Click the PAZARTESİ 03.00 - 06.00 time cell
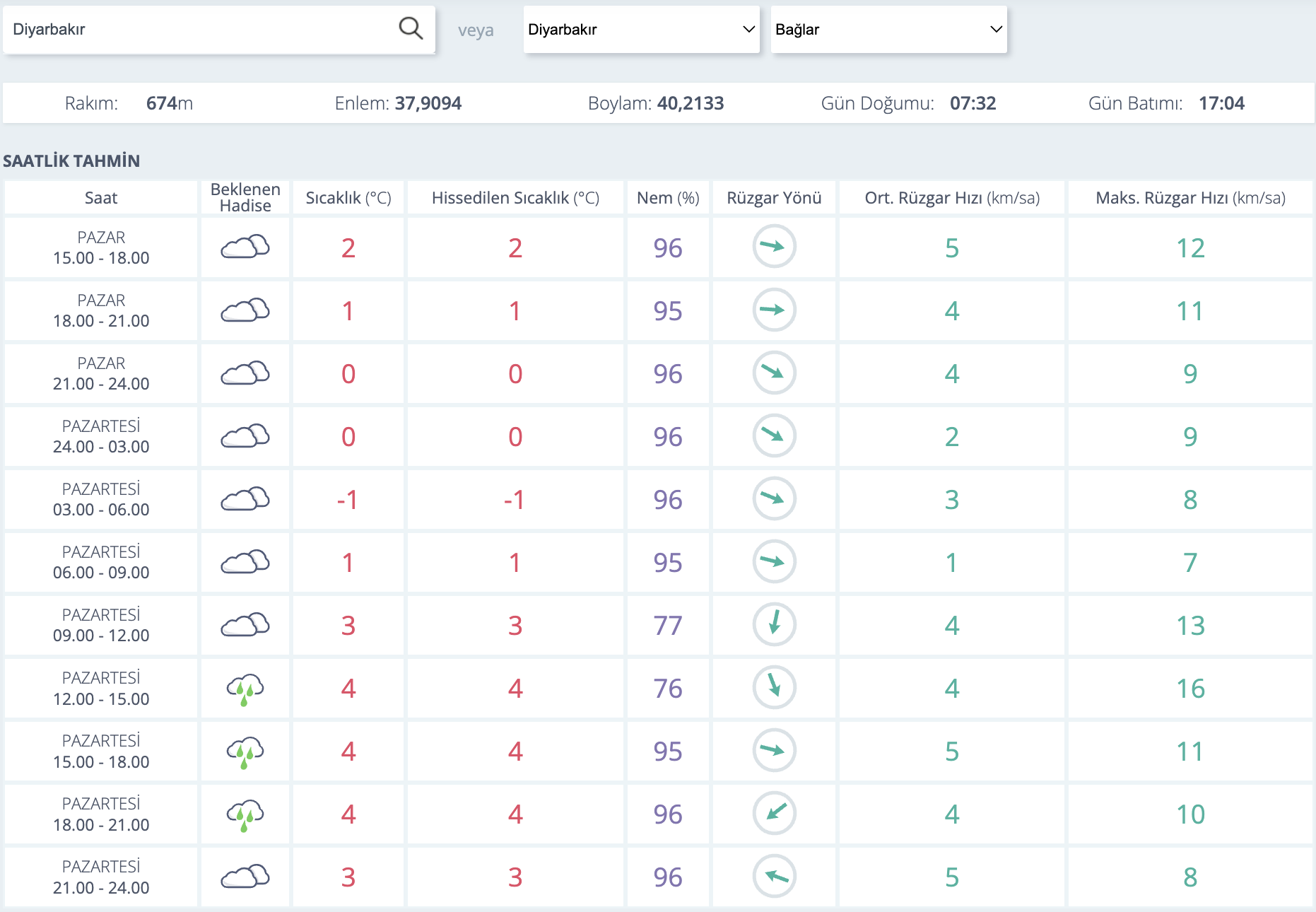The height and width of the screenshot is (912, 1316). [x=101, y=499]
